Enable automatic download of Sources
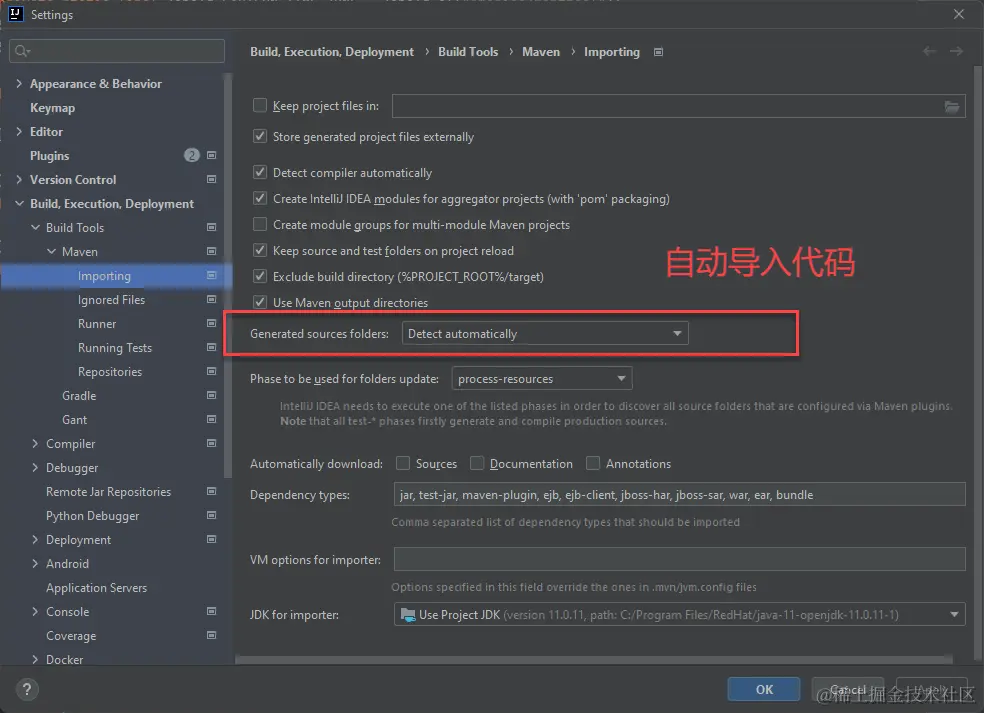Viewport: 984px width, 713px height. pyautogui.click(x=403, y=463)
